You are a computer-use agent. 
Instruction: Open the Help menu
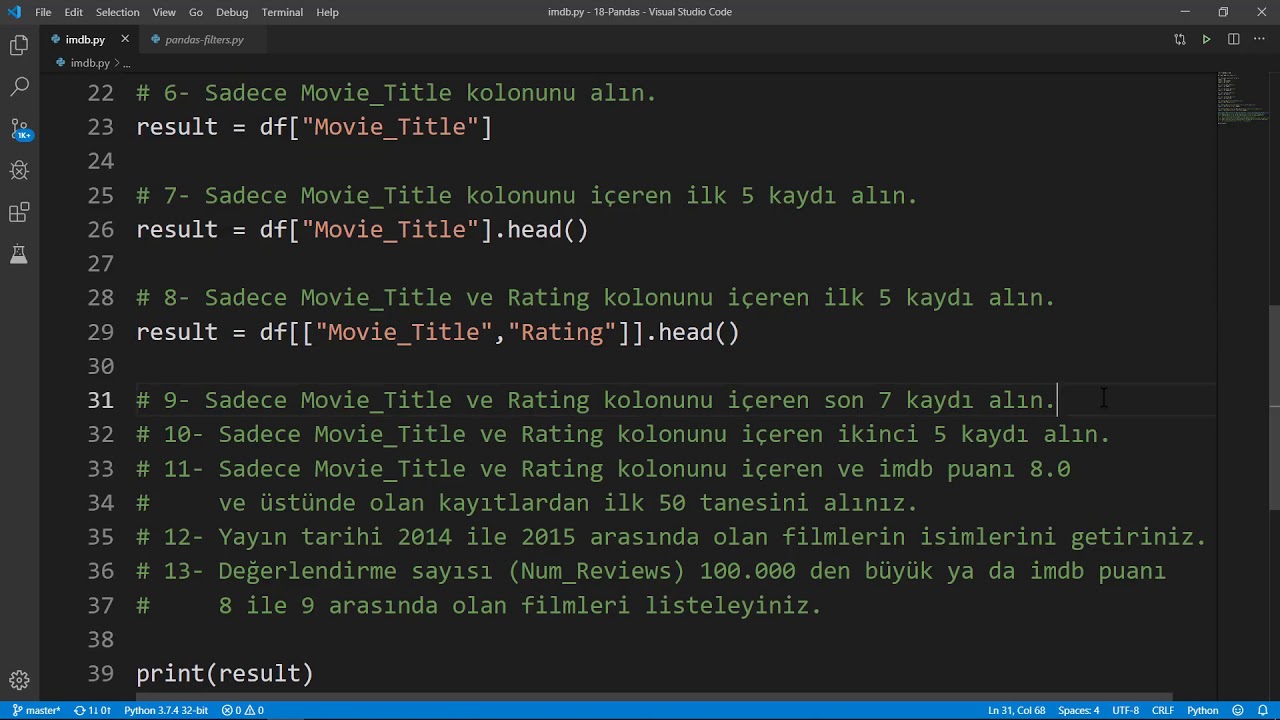click(327, 12)
